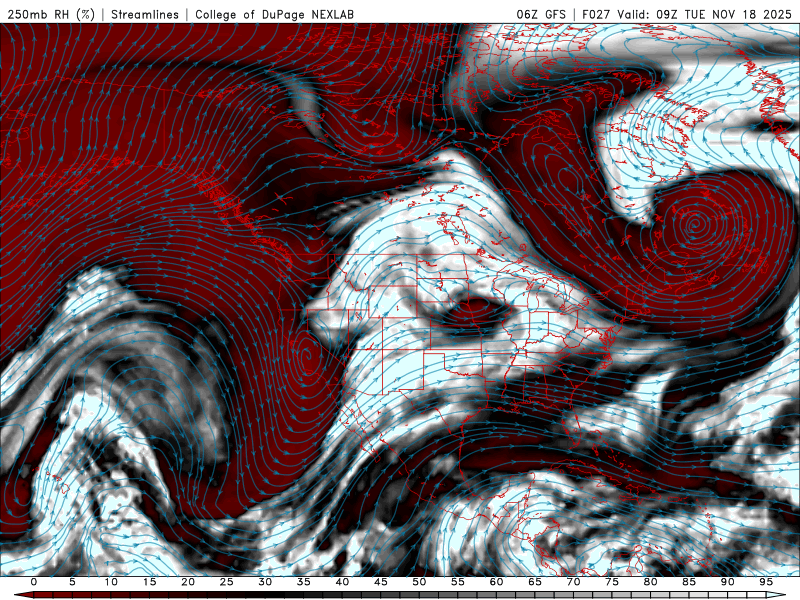This screenshot has height=600, width=800.
Task: Click the colorbar label "30"
Action: coord(265,582)
